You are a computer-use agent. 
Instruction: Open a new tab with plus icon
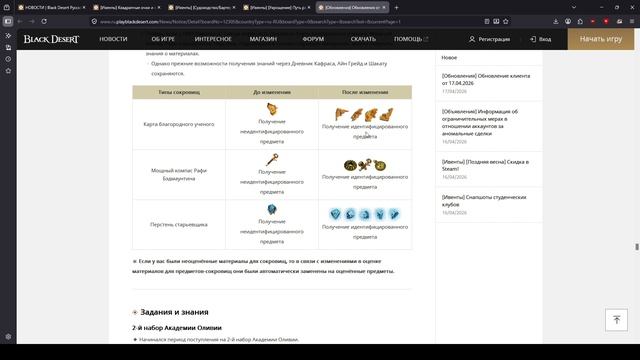396,7
